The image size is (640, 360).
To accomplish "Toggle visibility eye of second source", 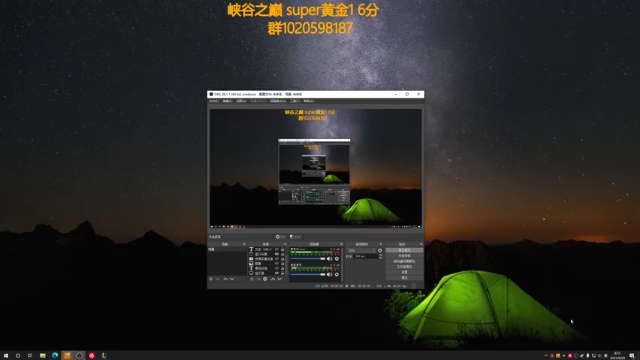I will coord(277,254).
